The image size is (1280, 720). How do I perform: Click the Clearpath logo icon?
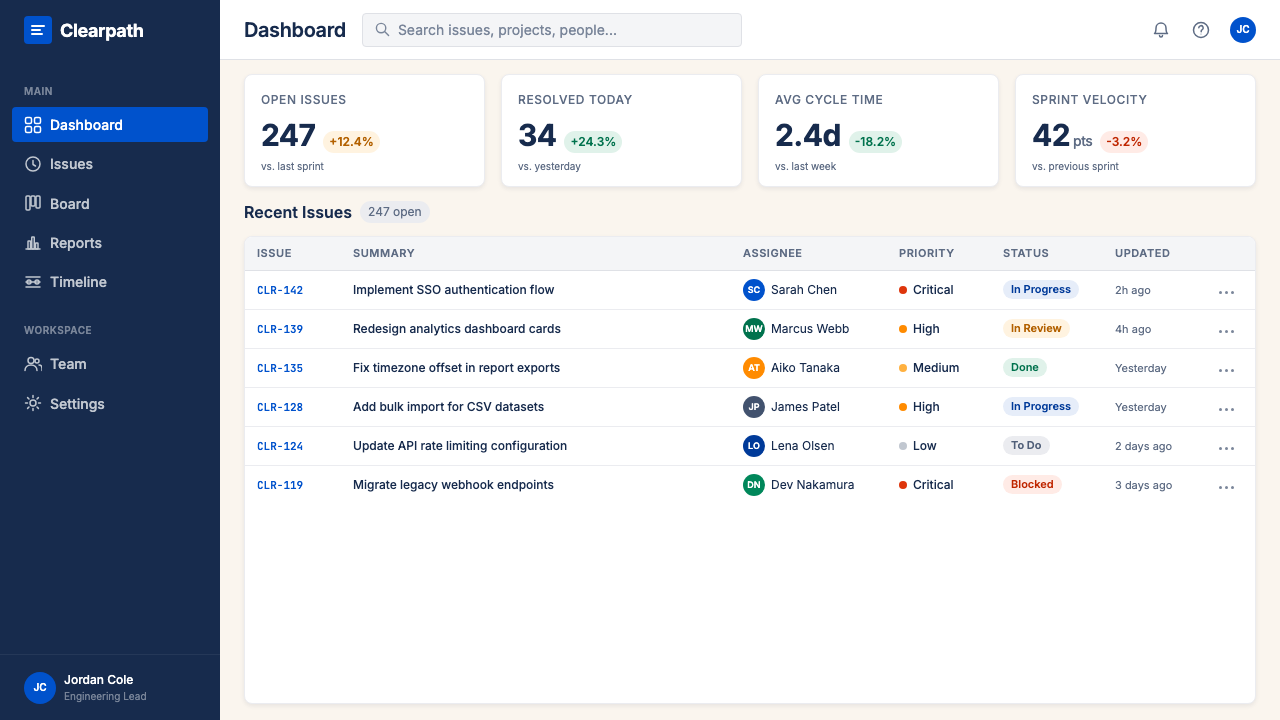click(38, 30)
